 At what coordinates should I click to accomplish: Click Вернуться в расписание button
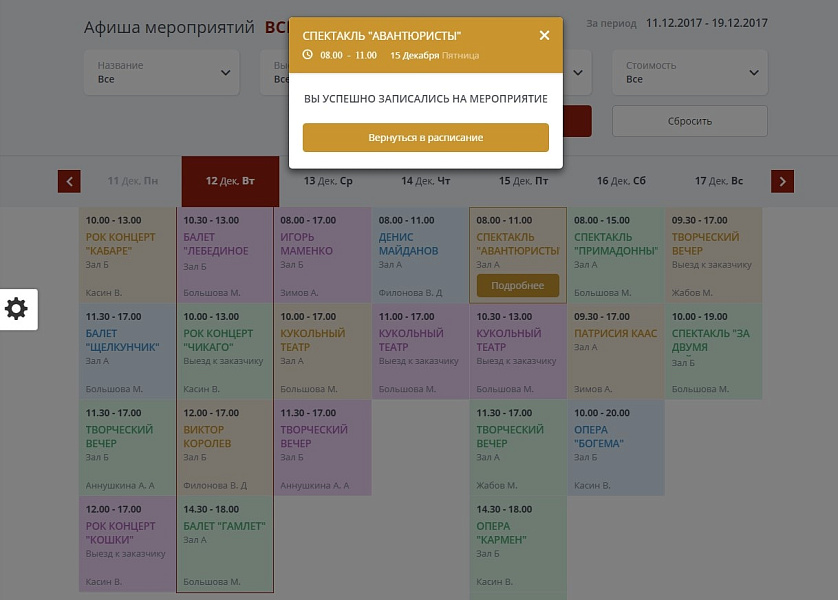coord(425,137)
